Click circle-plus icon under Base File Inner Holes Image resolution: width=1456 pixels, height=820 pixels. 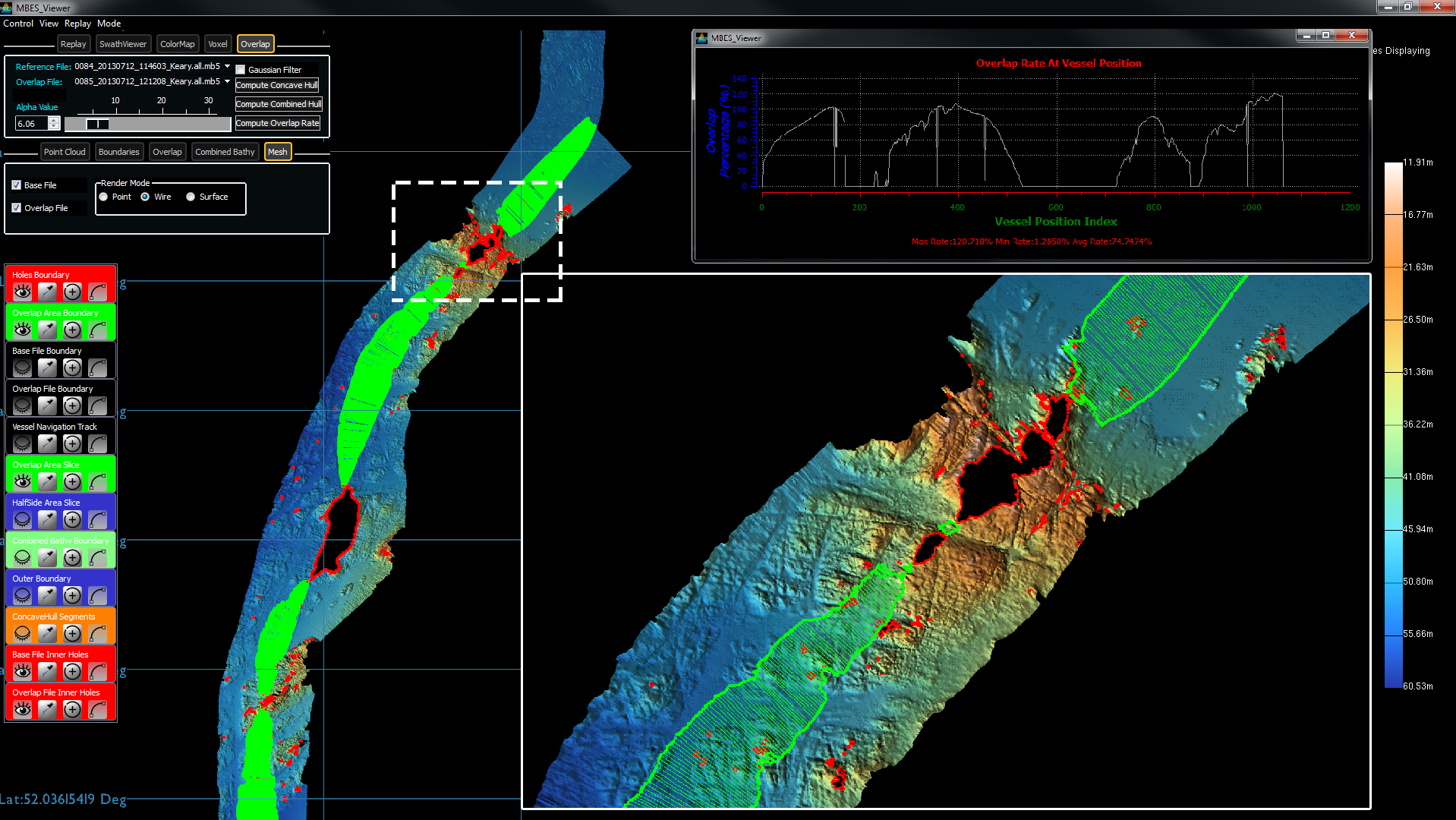(72, 672)
